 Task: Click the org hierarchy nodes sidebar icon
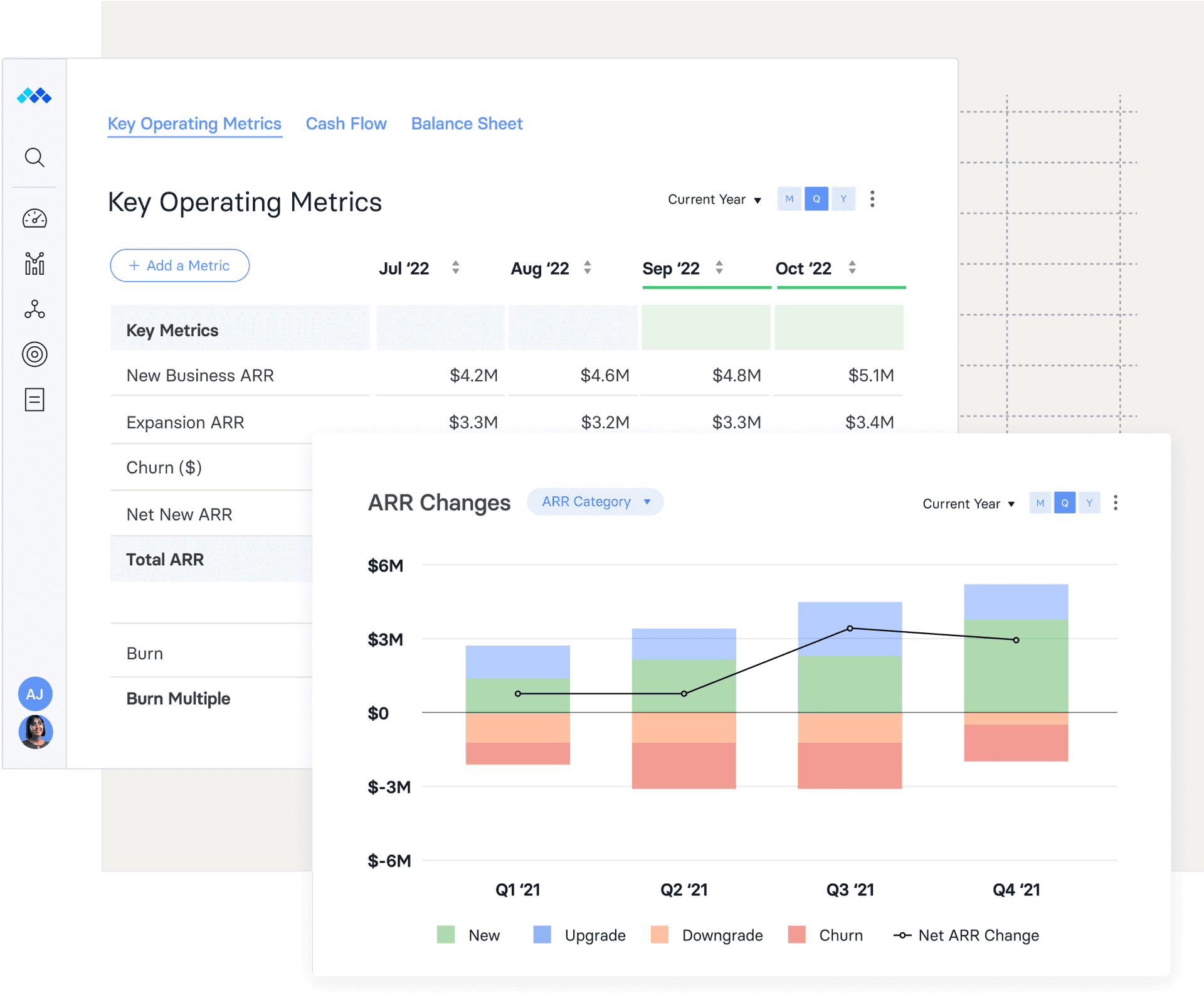tap(34, 309)
